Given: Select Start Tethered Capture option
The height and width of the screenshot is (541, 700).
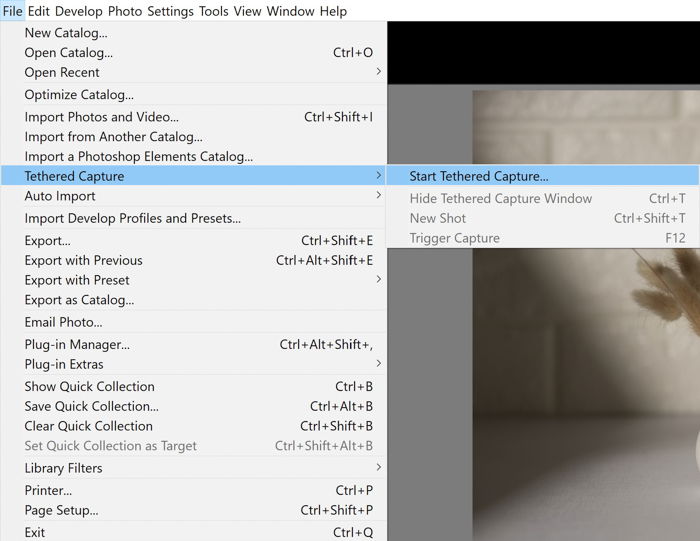Looking at the screenshot, I should pos(479,176).
